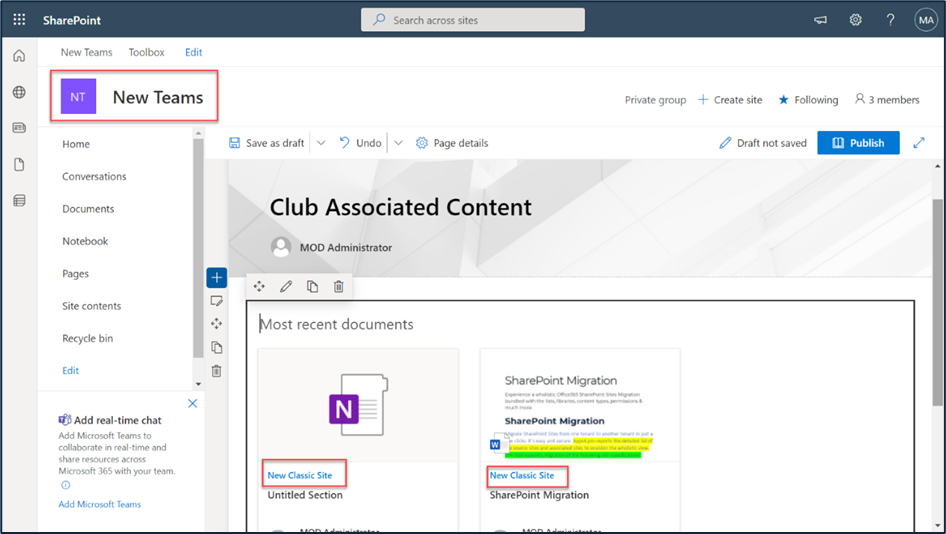The width and height of the screenshot is (946, 534).
Task: Click the New Teams site title
Action: tap(158, 97)
